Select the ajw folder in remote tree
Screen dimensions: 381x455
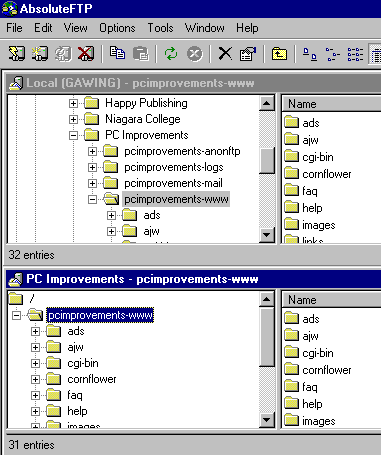(x=75, y=347)
